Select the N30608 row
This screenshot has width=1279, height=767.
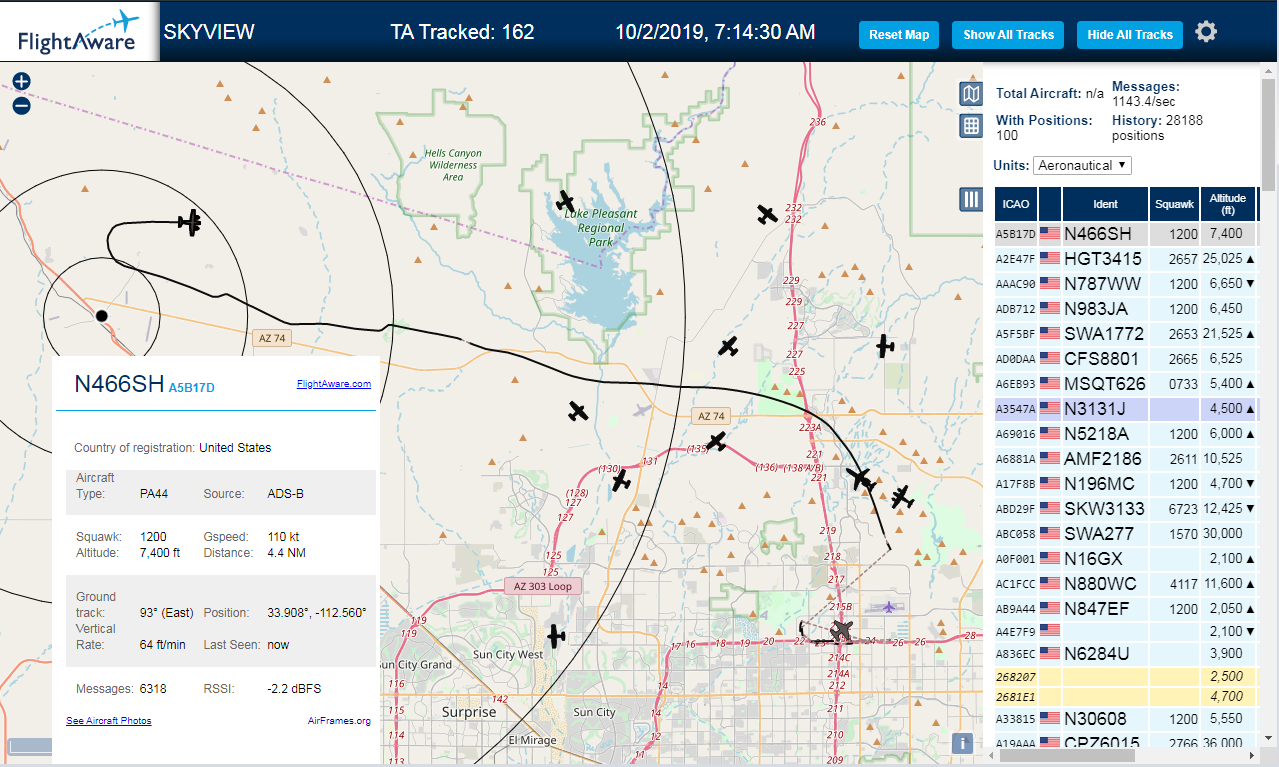[x=1127, y=719]
